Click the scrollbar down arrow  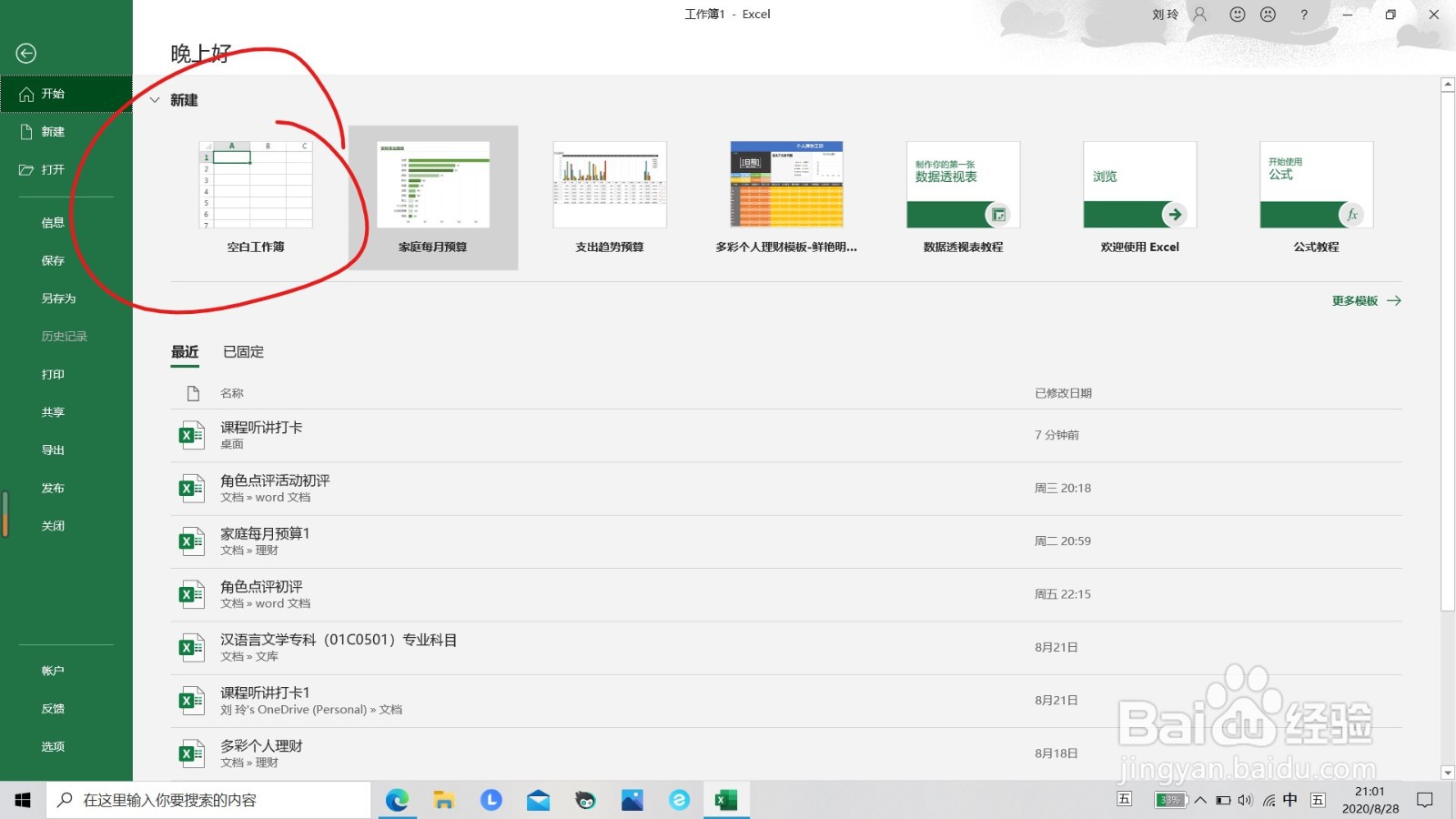tap(1448, 773)
